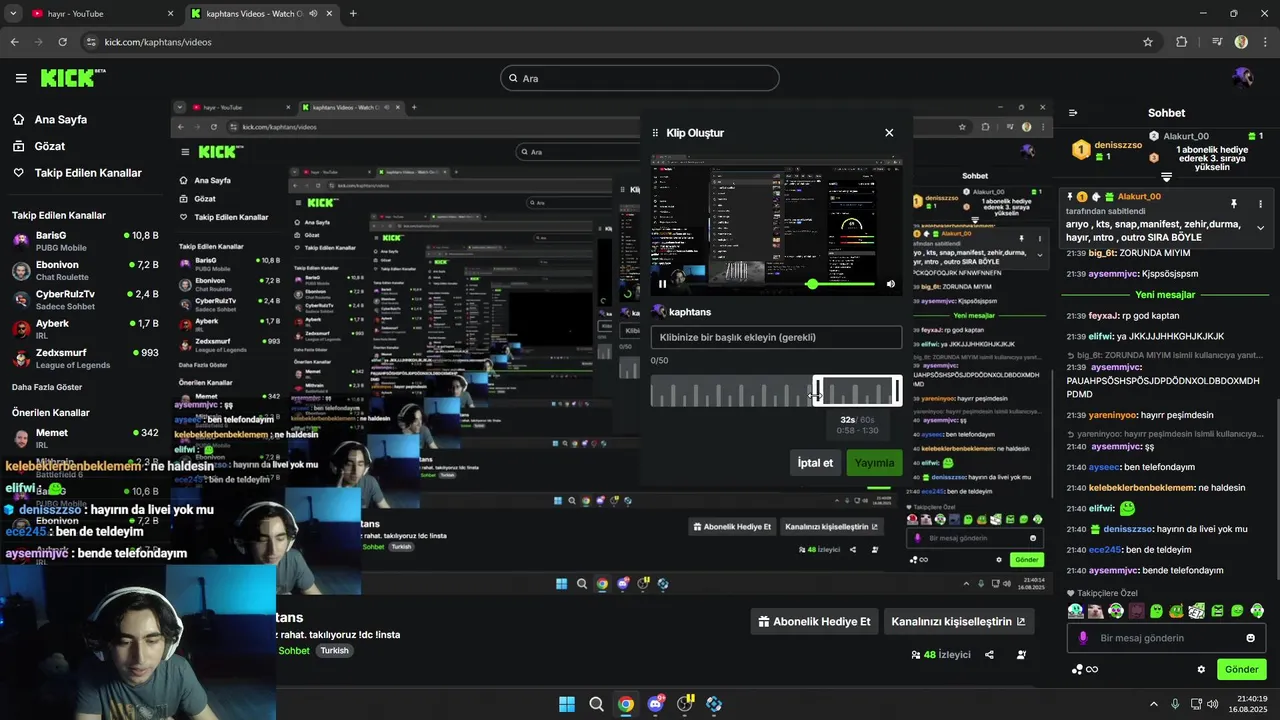
Task: Open Chrome media controls icon
Action: (1217, 42)
